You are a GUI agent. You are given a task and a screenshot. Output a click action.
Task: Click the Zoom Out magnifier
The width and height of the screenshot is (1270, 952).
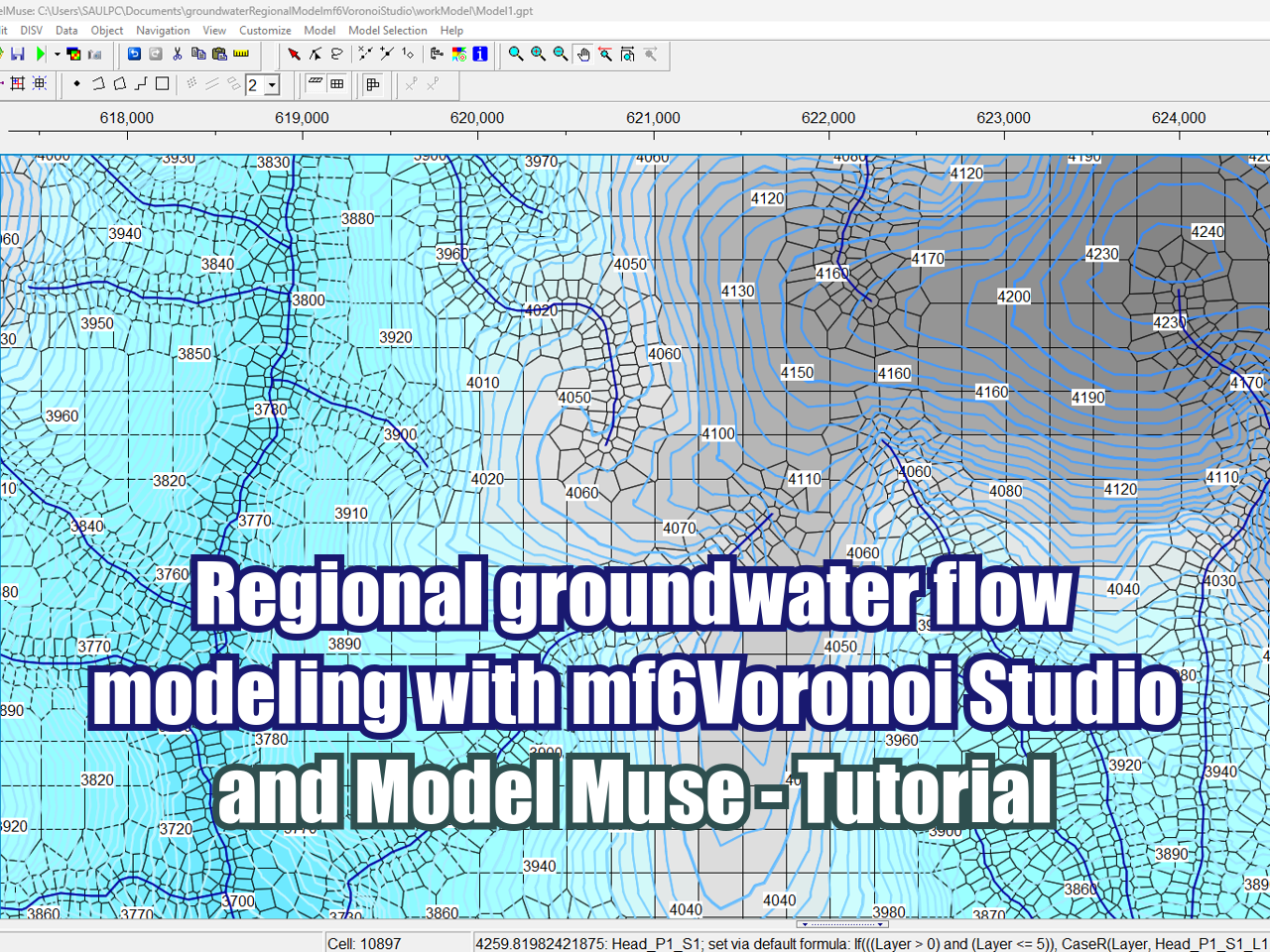[561, 54]
